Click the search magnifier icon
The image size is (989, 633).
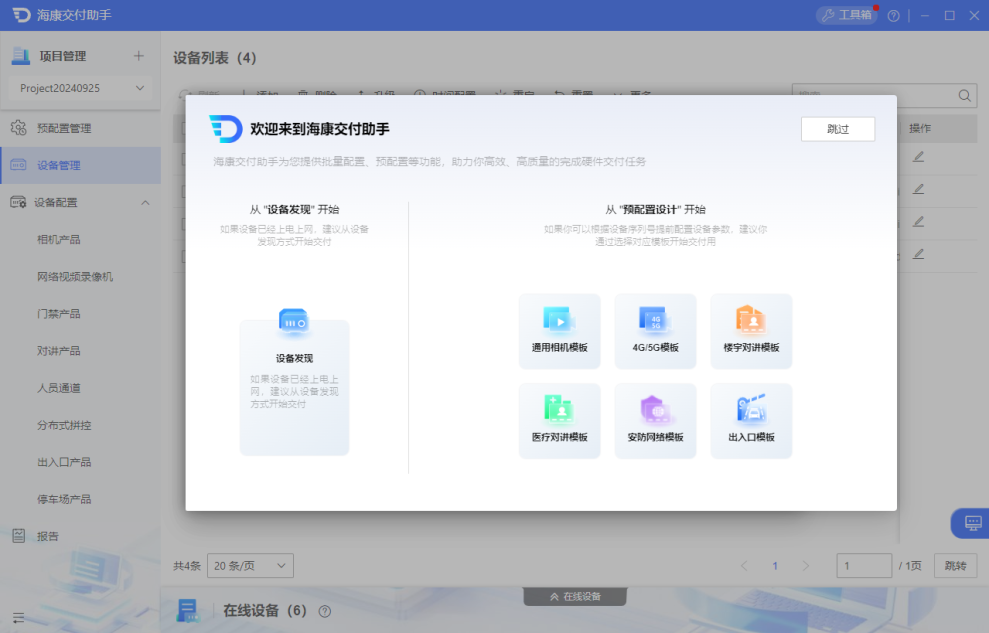pos(964,96)
